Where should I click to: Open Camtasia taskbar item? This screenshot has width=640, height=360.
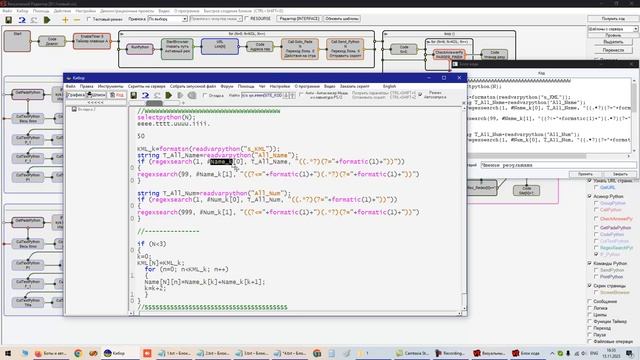[x=413, y=353]
